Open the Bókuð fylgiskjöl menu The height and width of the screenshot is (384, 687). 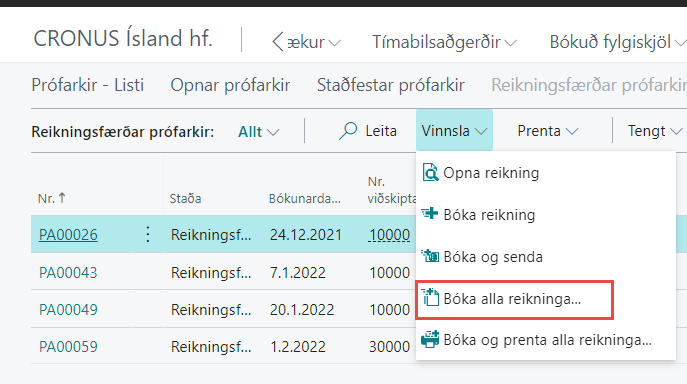[x=617, y=42]
